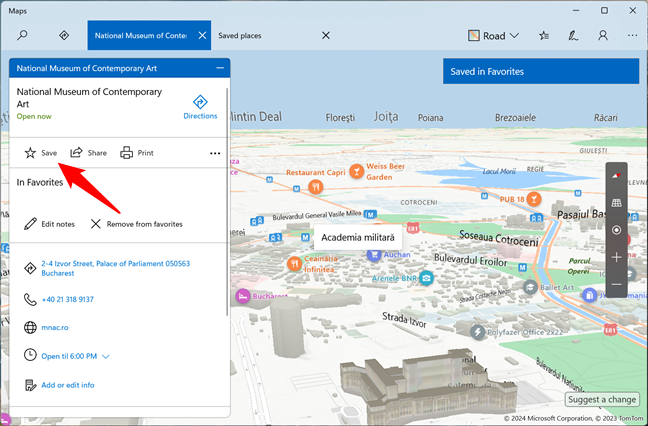
Task: Minimize the place details panel
Action: pyautogui.click(x=220, y=68)
